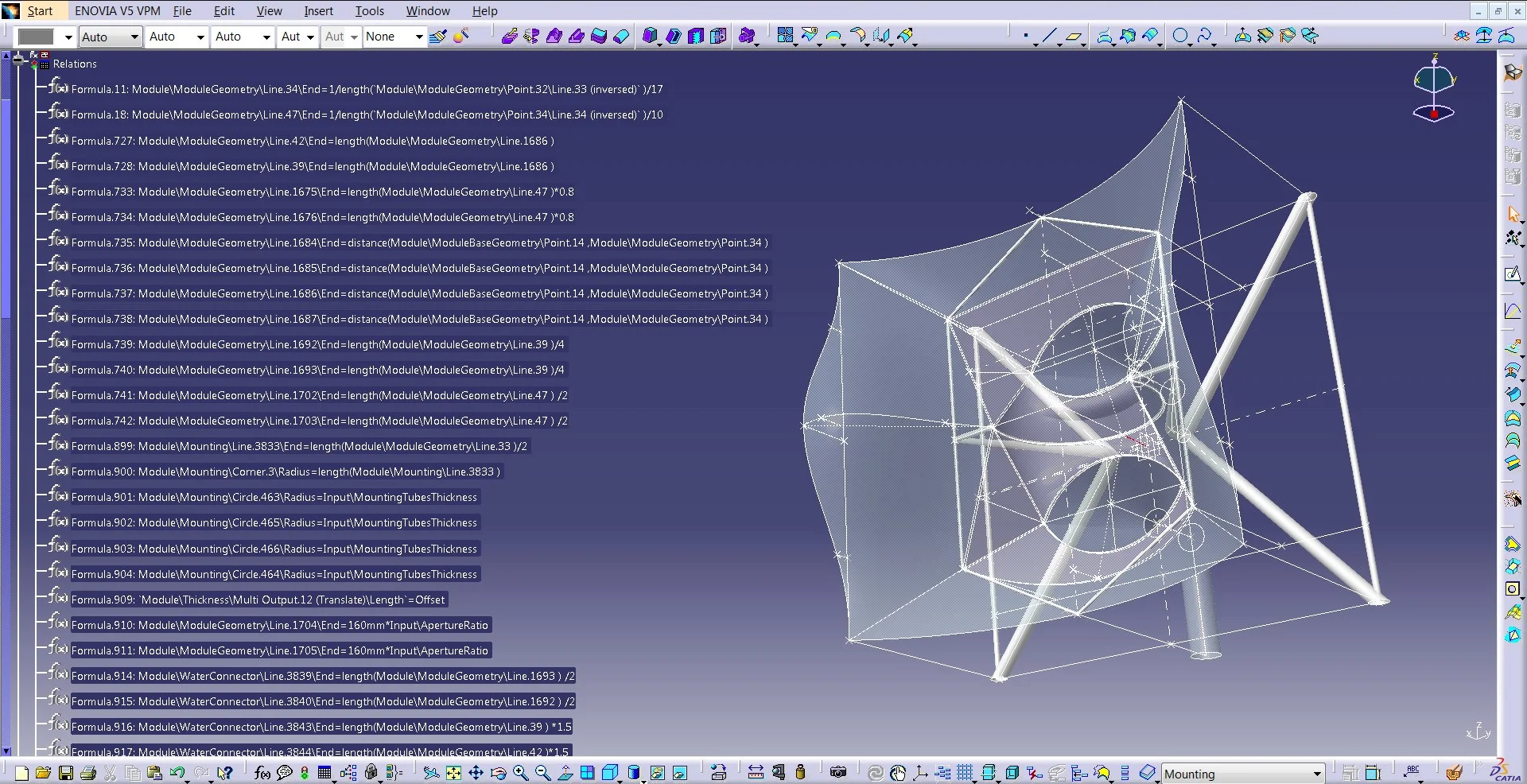
Task: Click the CATIA logo icon
Action: click(1504, 770)
